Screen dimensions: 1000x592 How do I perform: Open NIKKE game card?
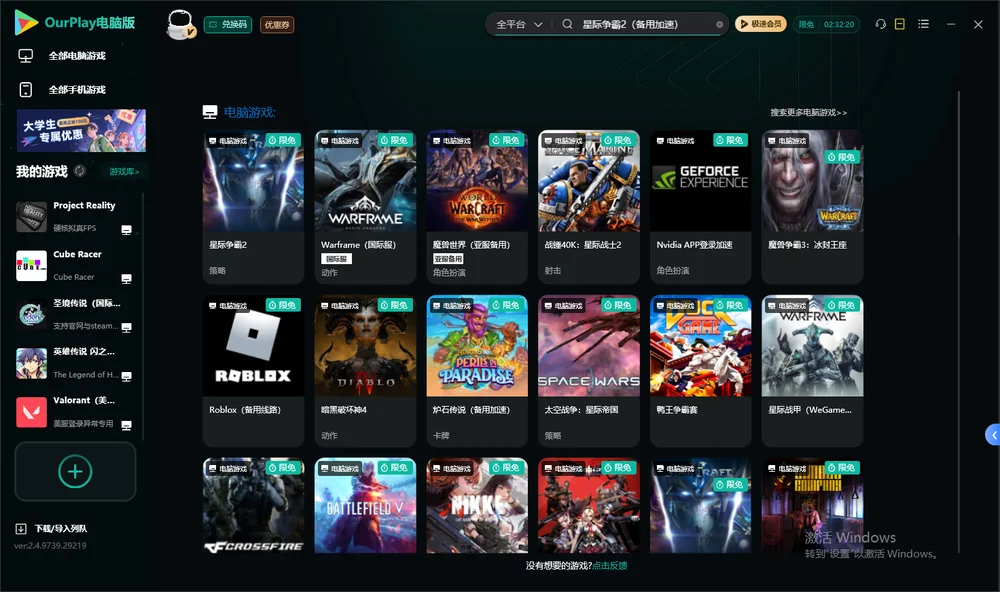(x=477, y=505)
